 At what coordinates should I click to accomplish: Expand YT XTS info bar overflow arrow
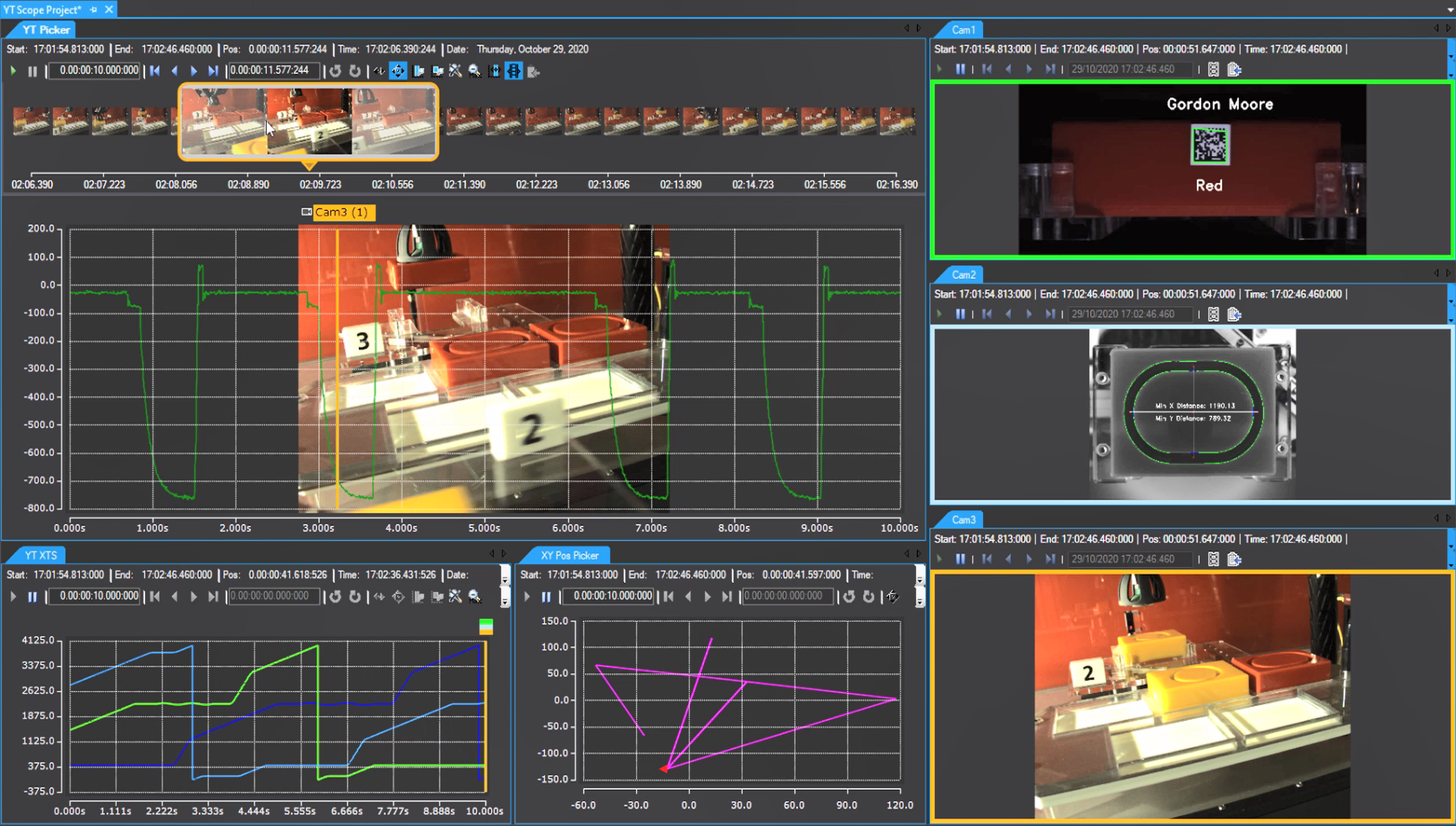[x=505, y=576]
